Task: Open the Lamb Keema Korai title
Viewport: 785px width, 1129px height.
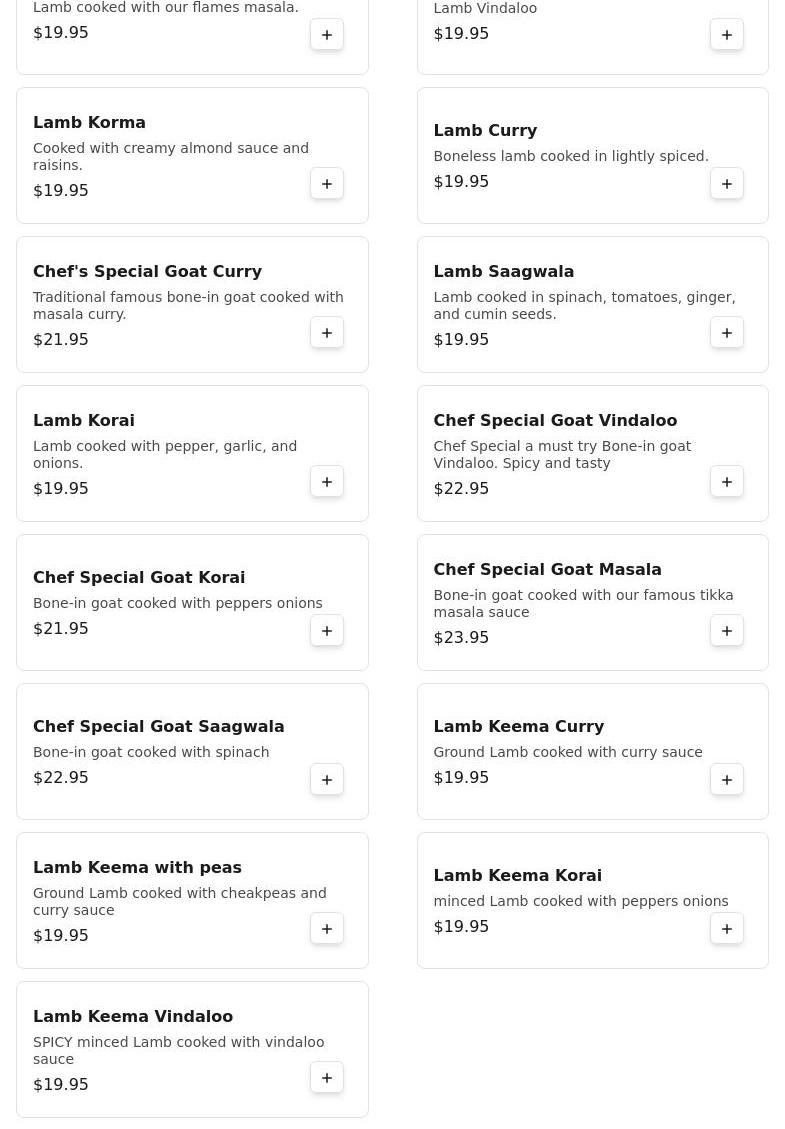Action: point(517,875)
